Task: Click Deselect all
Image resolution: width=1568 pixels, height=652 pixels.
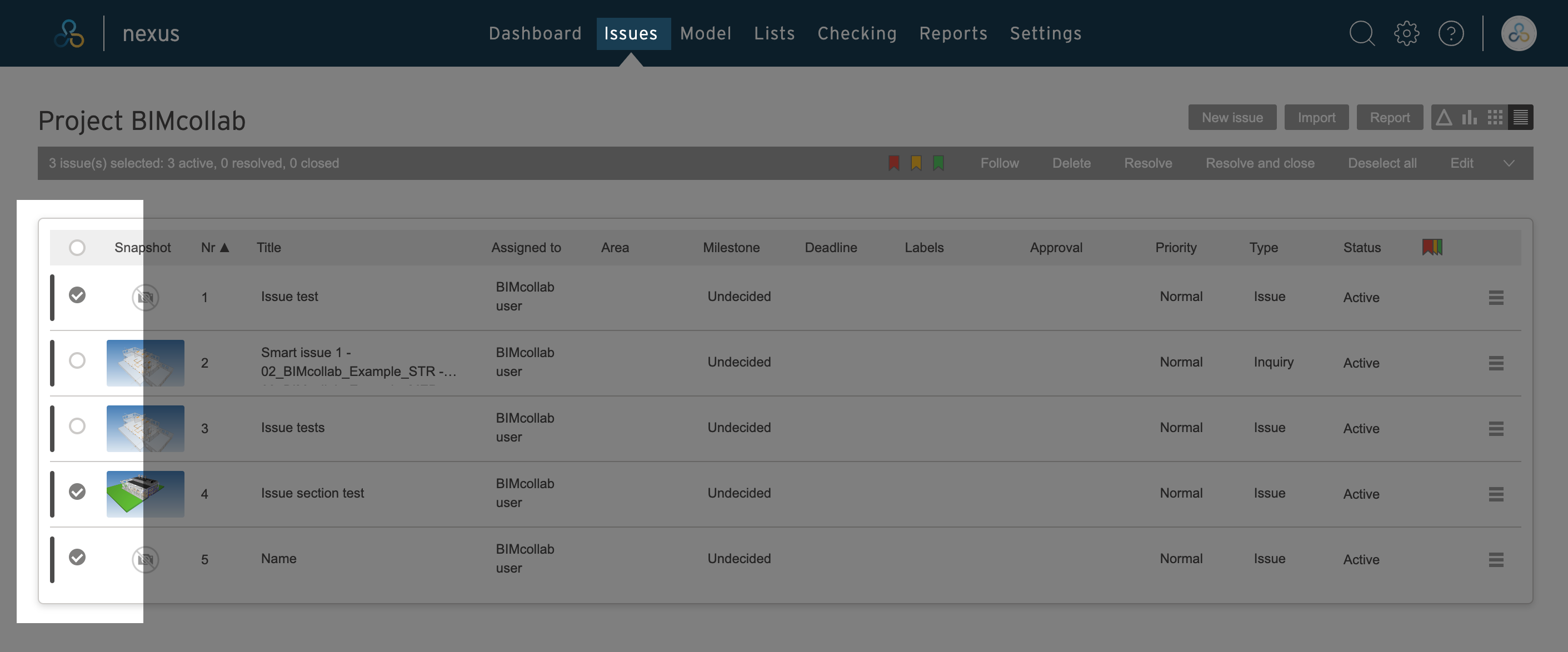Action: [x=1382, y=163]
